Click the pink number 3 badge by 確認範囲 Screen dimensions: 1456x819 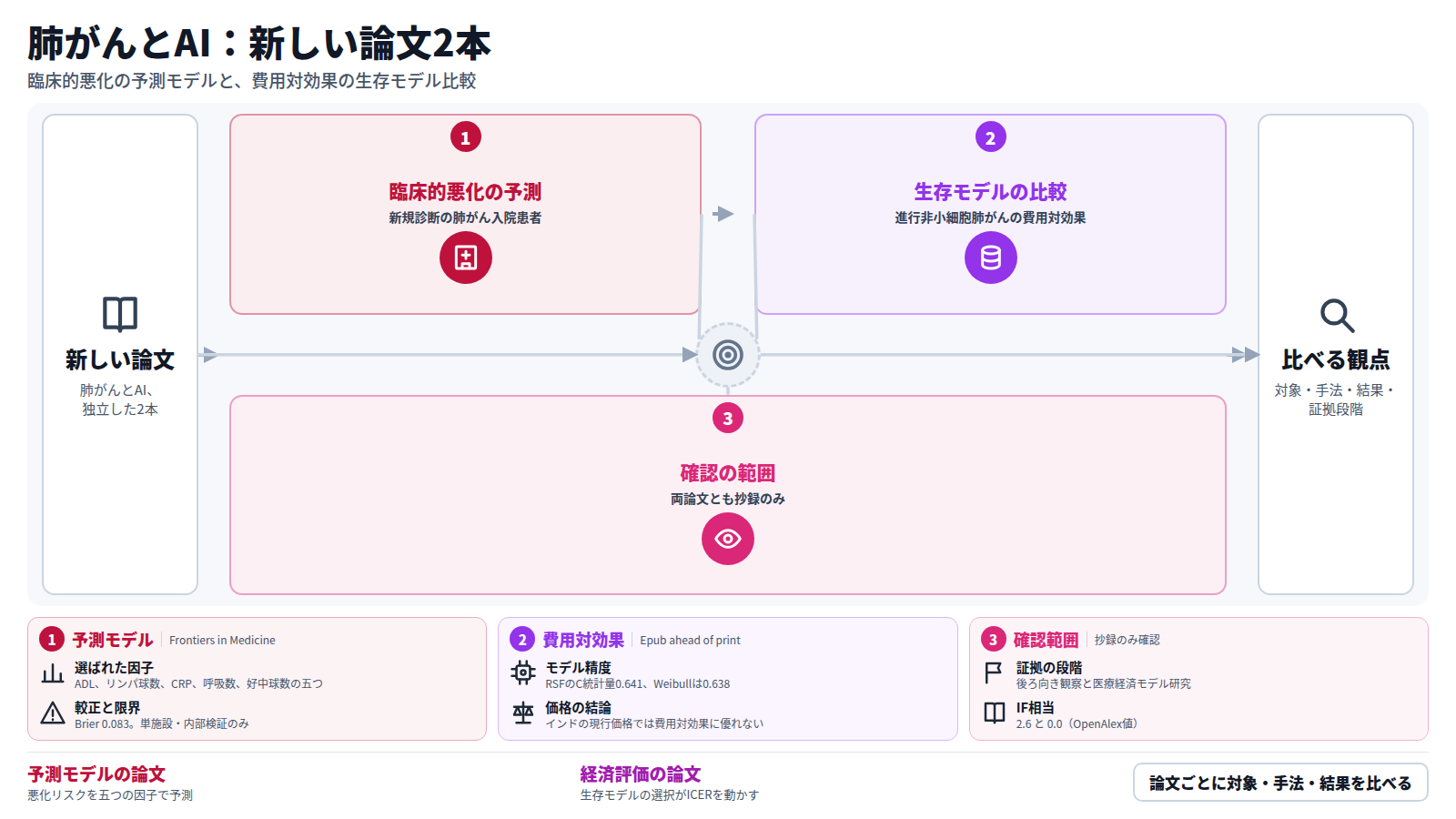click(x=993, y=640)
